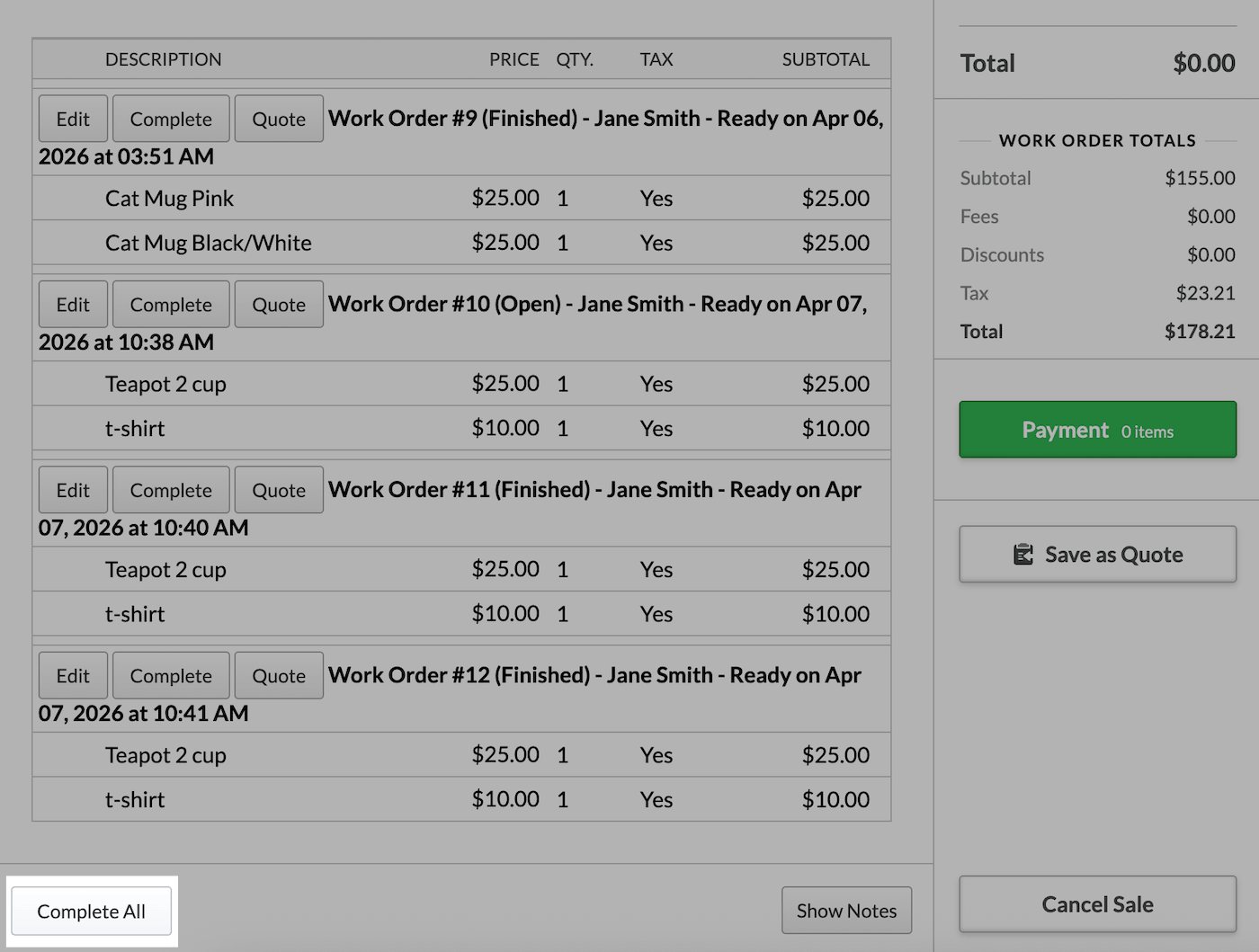The image size is (1259, 952).
Task: Click the $0.00 sale Total amount
Action: [x=1204, y=63]
